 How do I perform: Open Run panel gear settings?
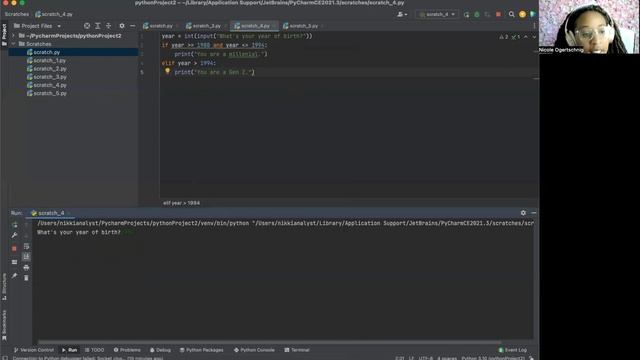click(523, 213)
